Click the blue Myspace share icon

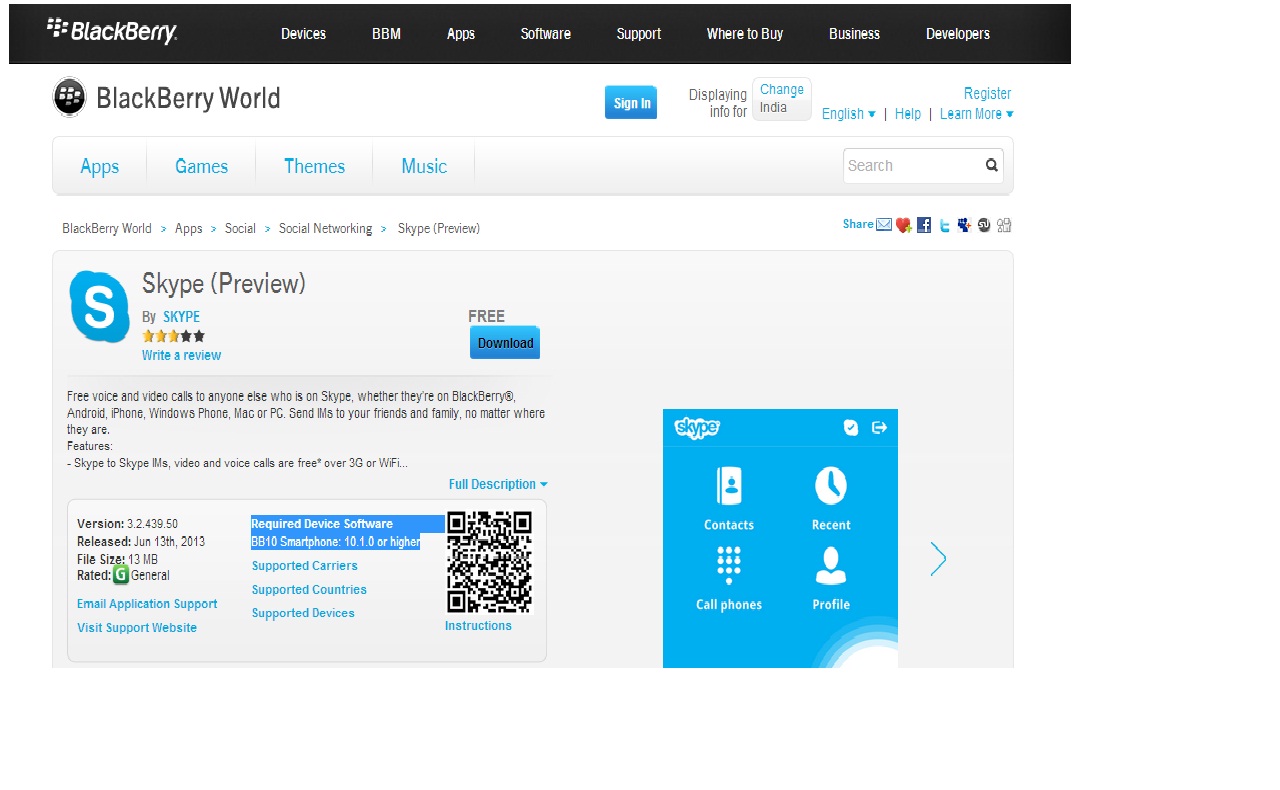click(x=964, y=225)
